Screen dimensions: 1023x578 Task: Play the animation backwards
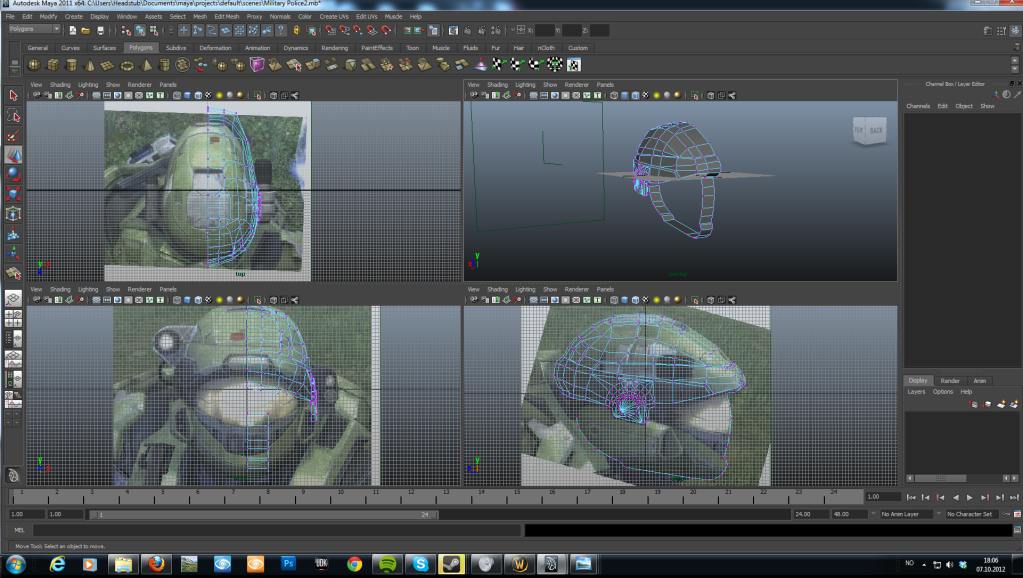(x=955, y=497)
